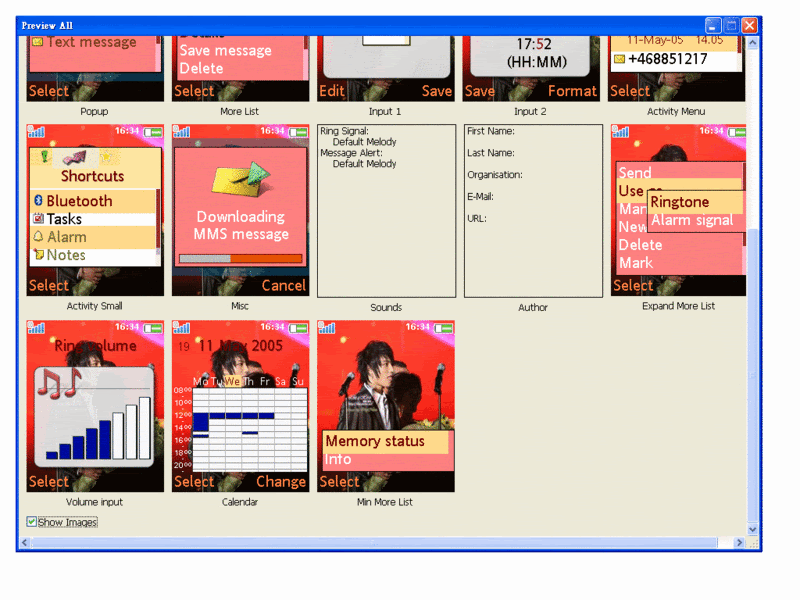Click the horizontal scrollbar left arrow
The image size is (800, 600).
[24, 542]
